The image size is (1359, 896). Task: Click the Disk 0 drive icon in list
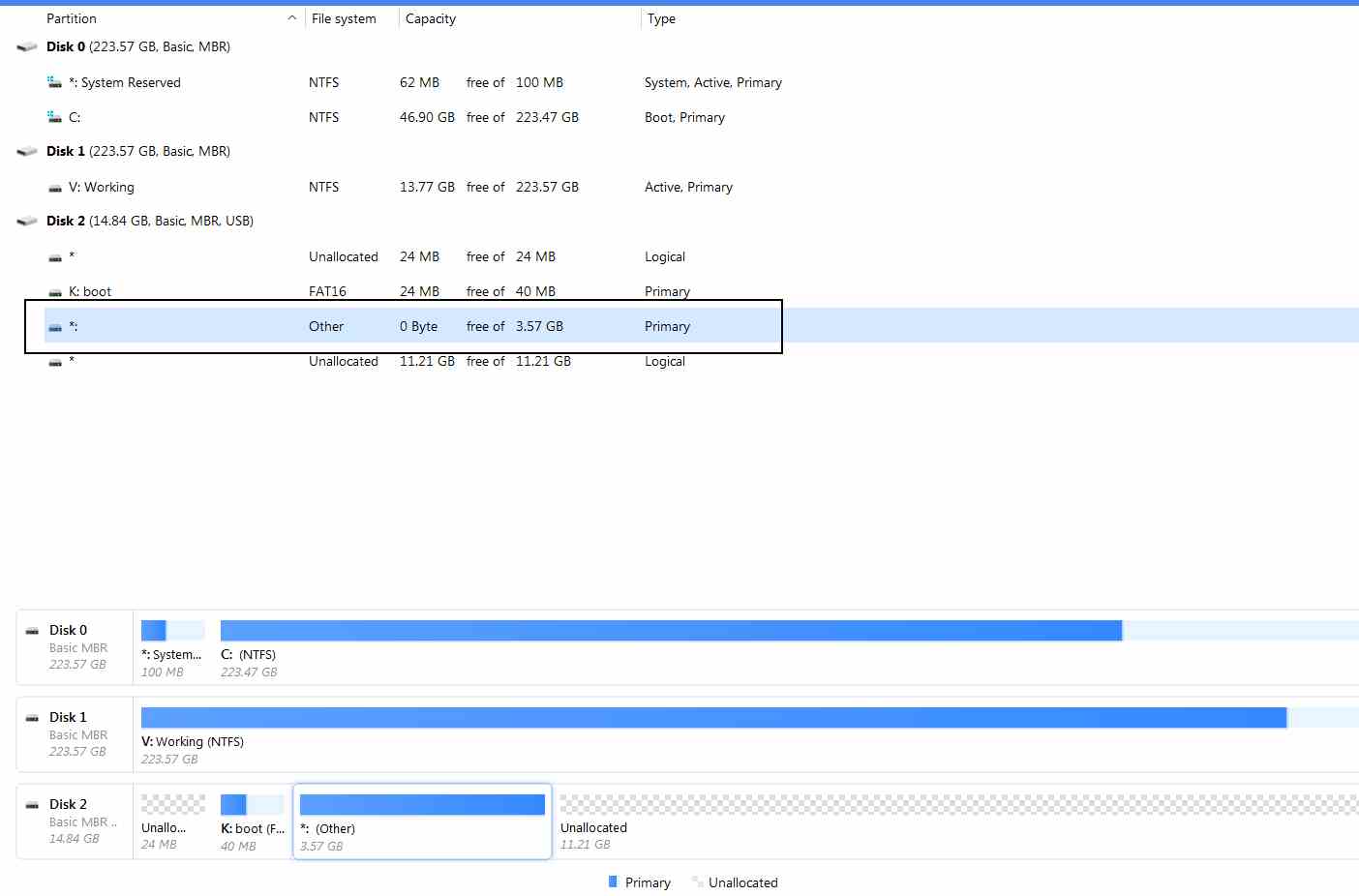[27, 47]
